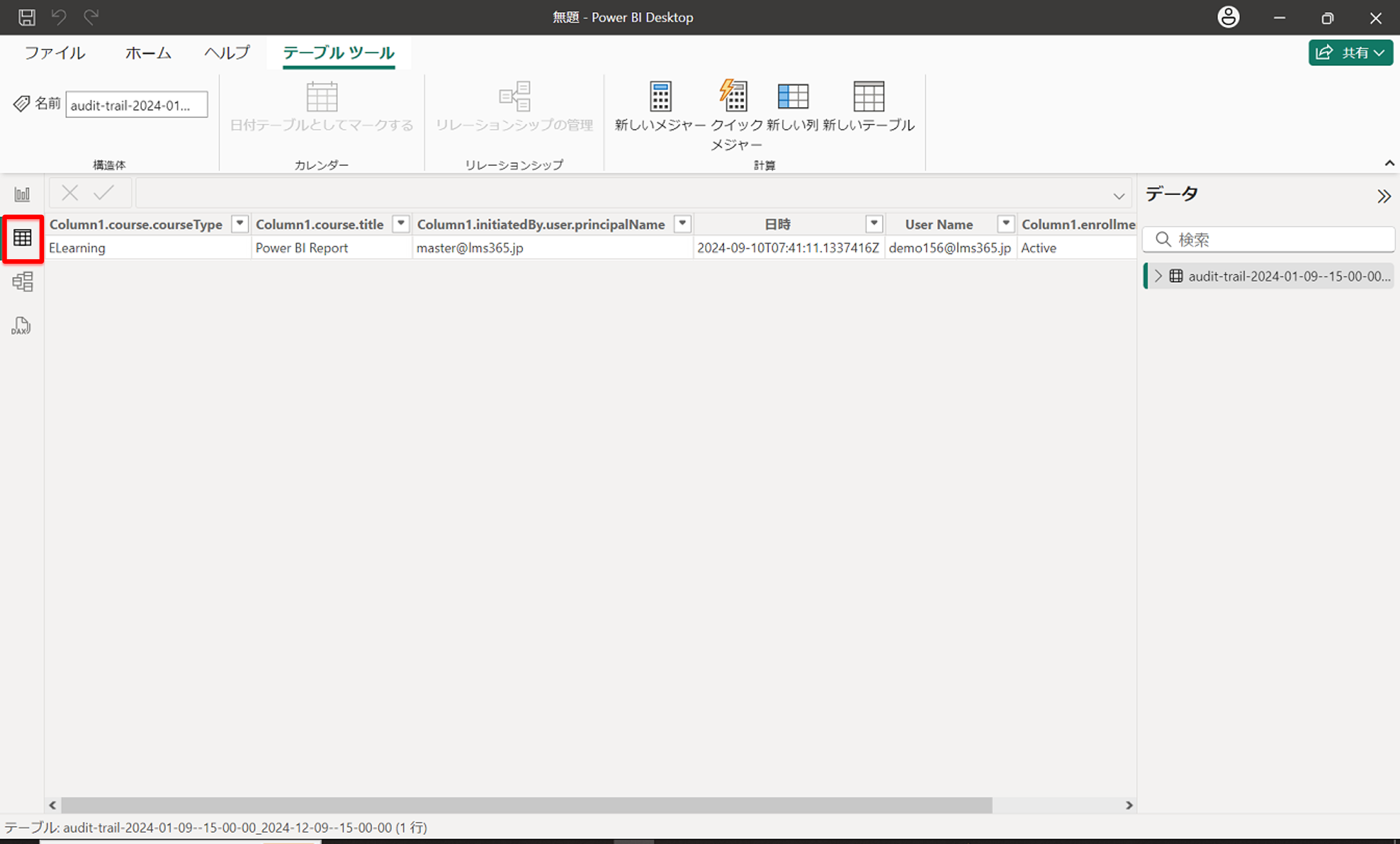
Task: Switch to the ホーム ribbon tab
Action: 148,53
